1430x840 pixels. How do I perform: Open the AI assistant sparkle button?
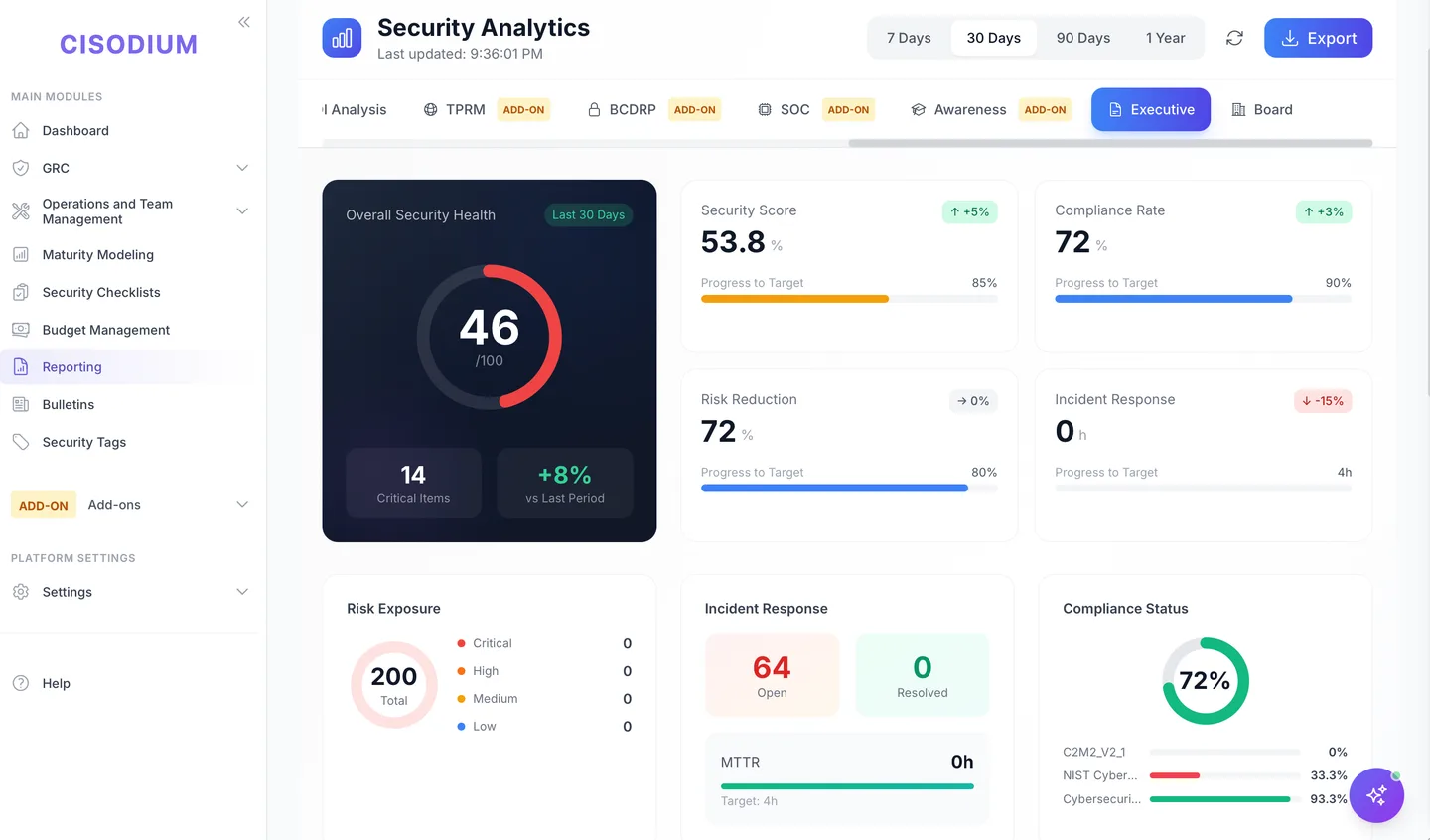tap(1376, 795)
